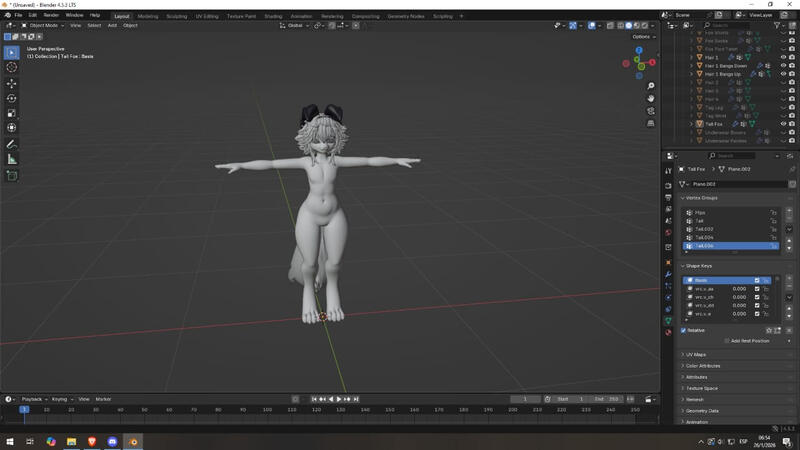
Task: Select the Cursor tool in the viewport toolbar
Action: tap(11, 67)
